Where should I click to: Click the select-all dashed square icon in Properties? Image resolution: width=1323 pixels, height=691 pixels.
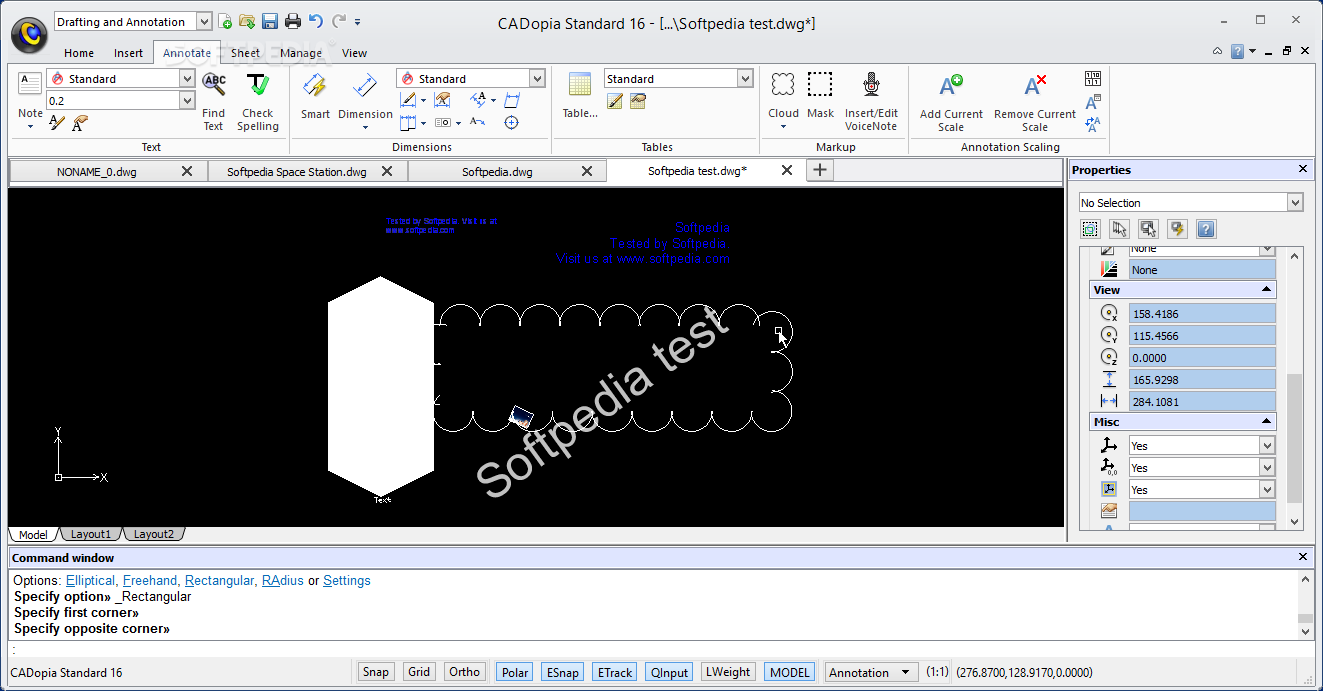(x=1090, y=229)
